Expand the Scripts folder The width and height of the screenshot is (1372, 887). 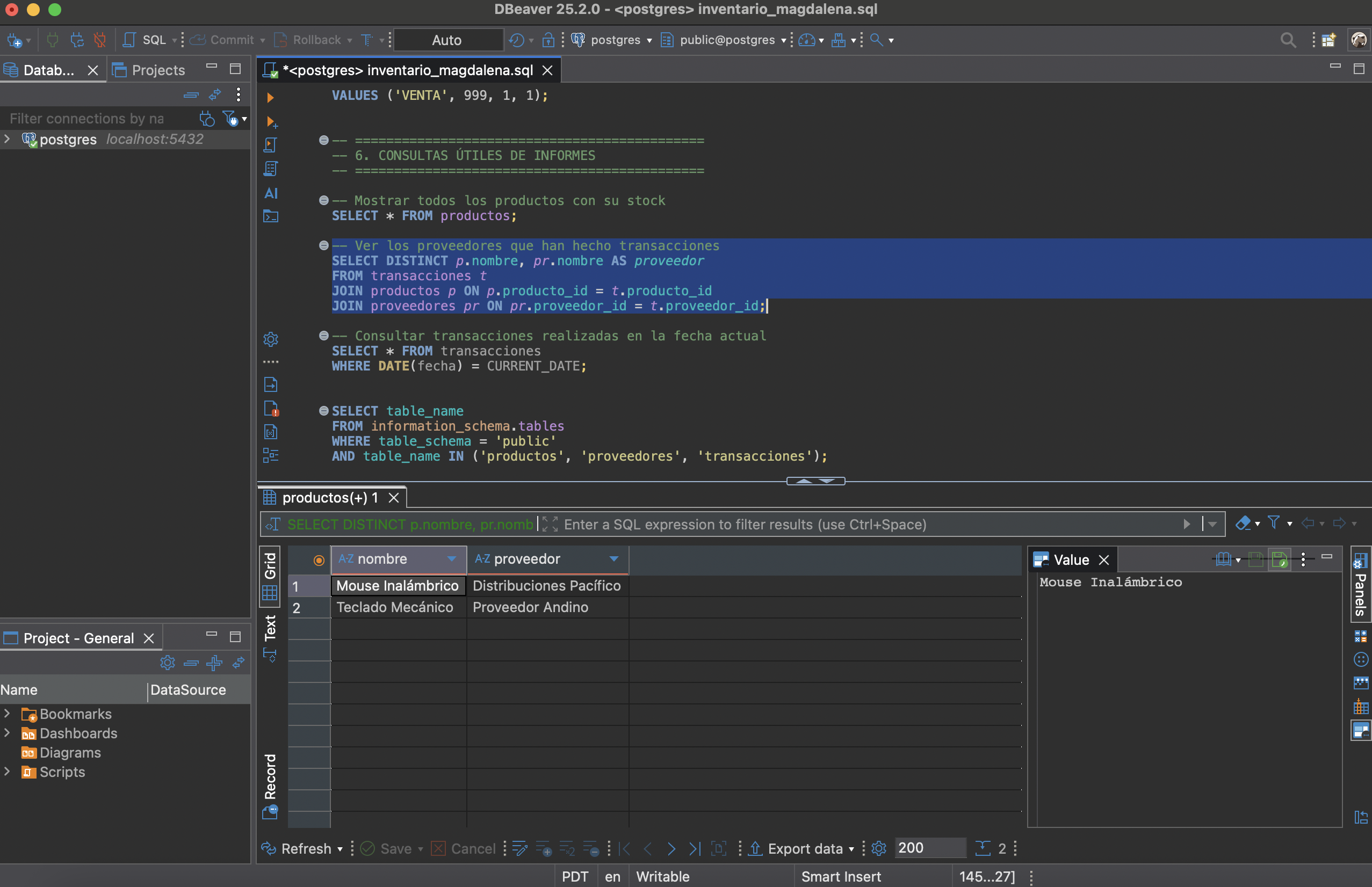(7, 772)
